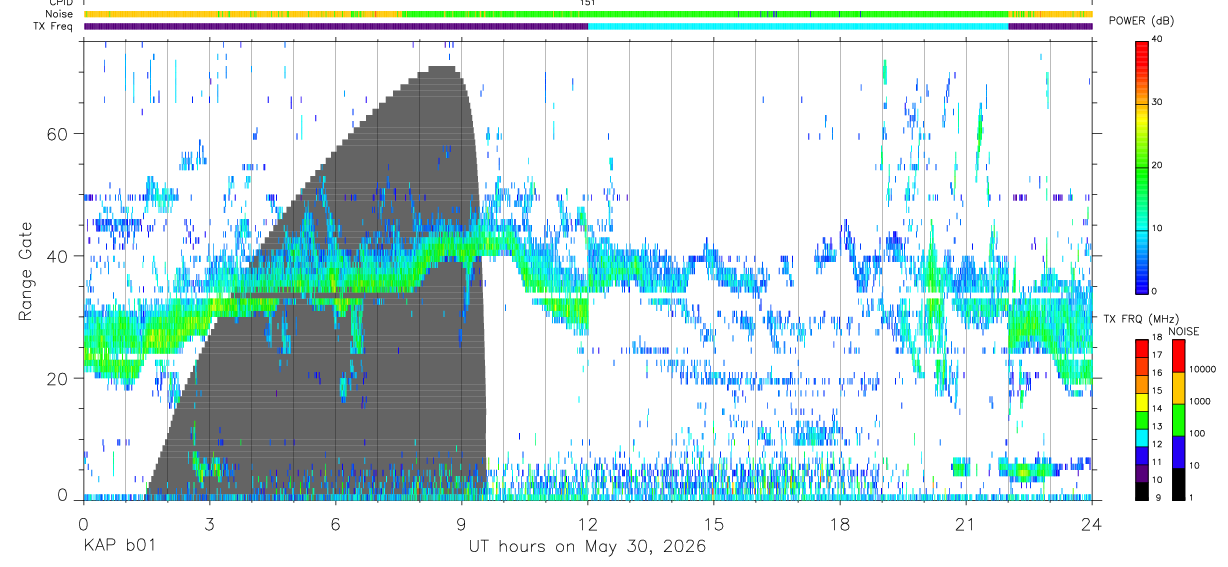1228x567 pixels.
Task: Click the "UT hours on May 30, 2026" axis title
Action: point(587,547)
